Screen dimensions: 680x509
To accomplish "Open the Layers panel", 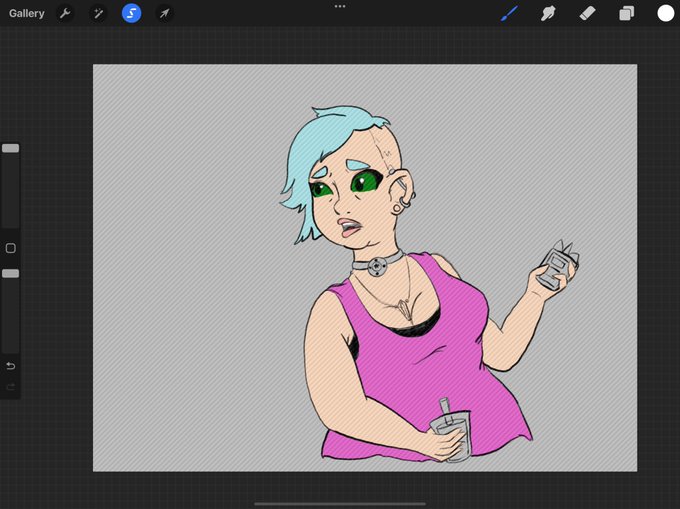I will 626,13.
